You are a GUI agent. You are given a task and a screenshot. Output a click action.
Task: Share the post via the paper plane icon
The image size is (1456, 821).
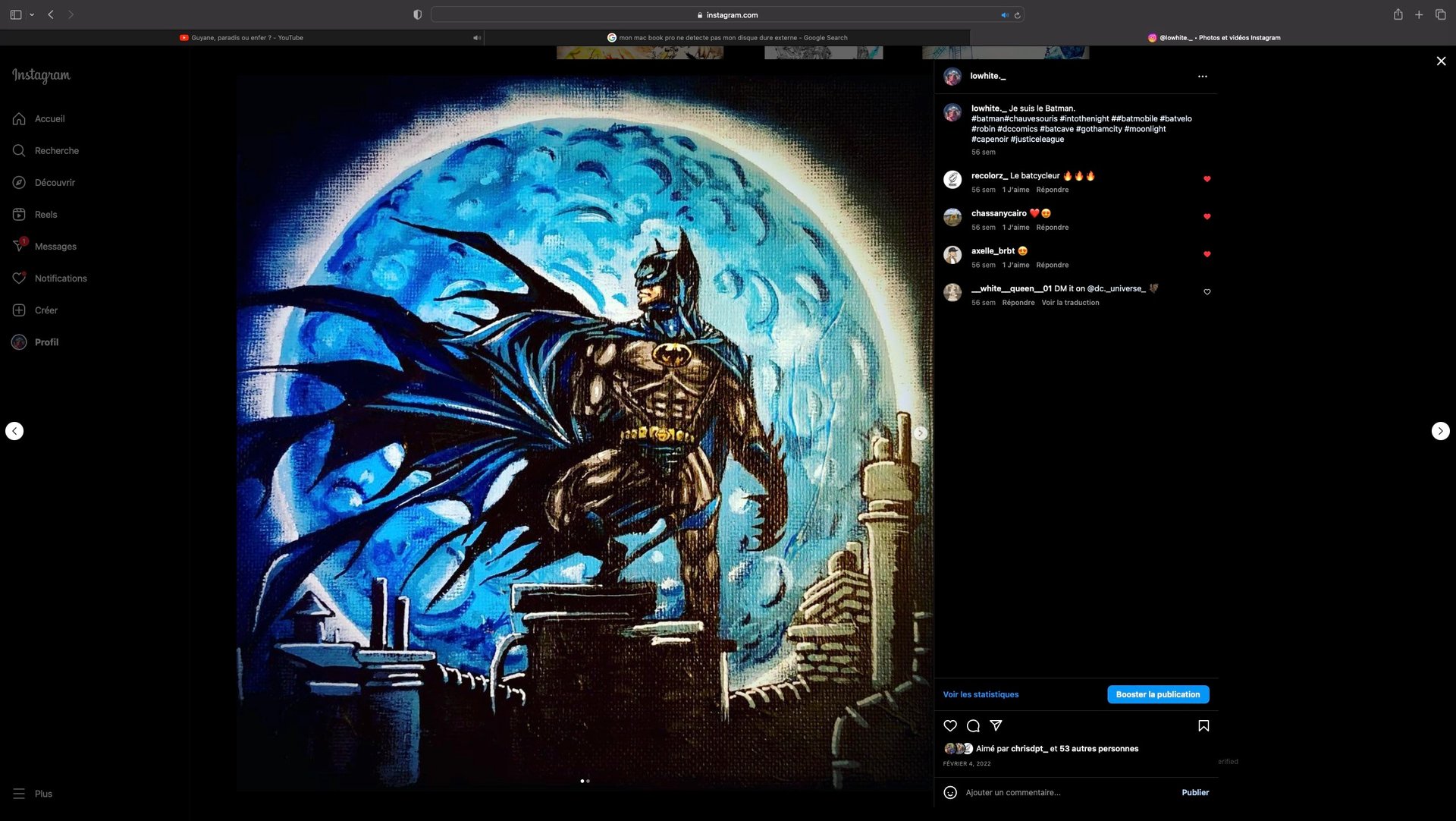pos(996,726)
